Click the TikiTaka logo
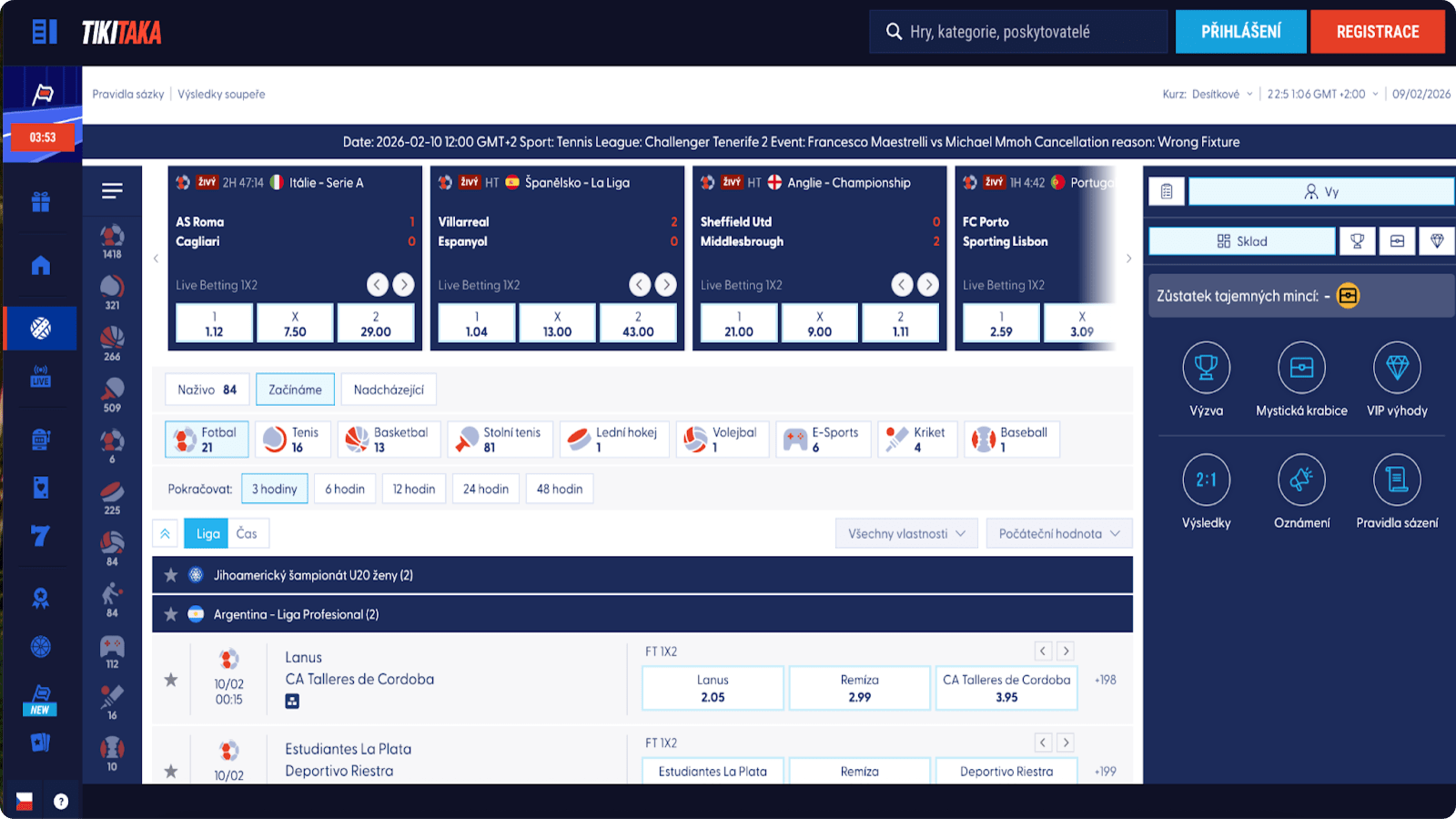The height and width of the screenshot is (819, 1456). coord(122,33)
